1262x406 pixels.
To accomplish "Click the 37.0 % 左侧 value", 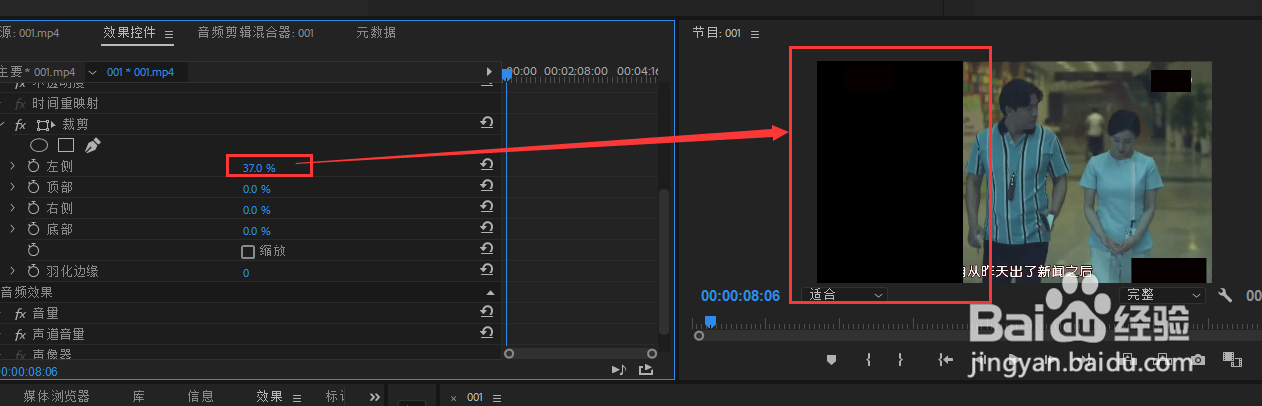I will pos(259,168).
